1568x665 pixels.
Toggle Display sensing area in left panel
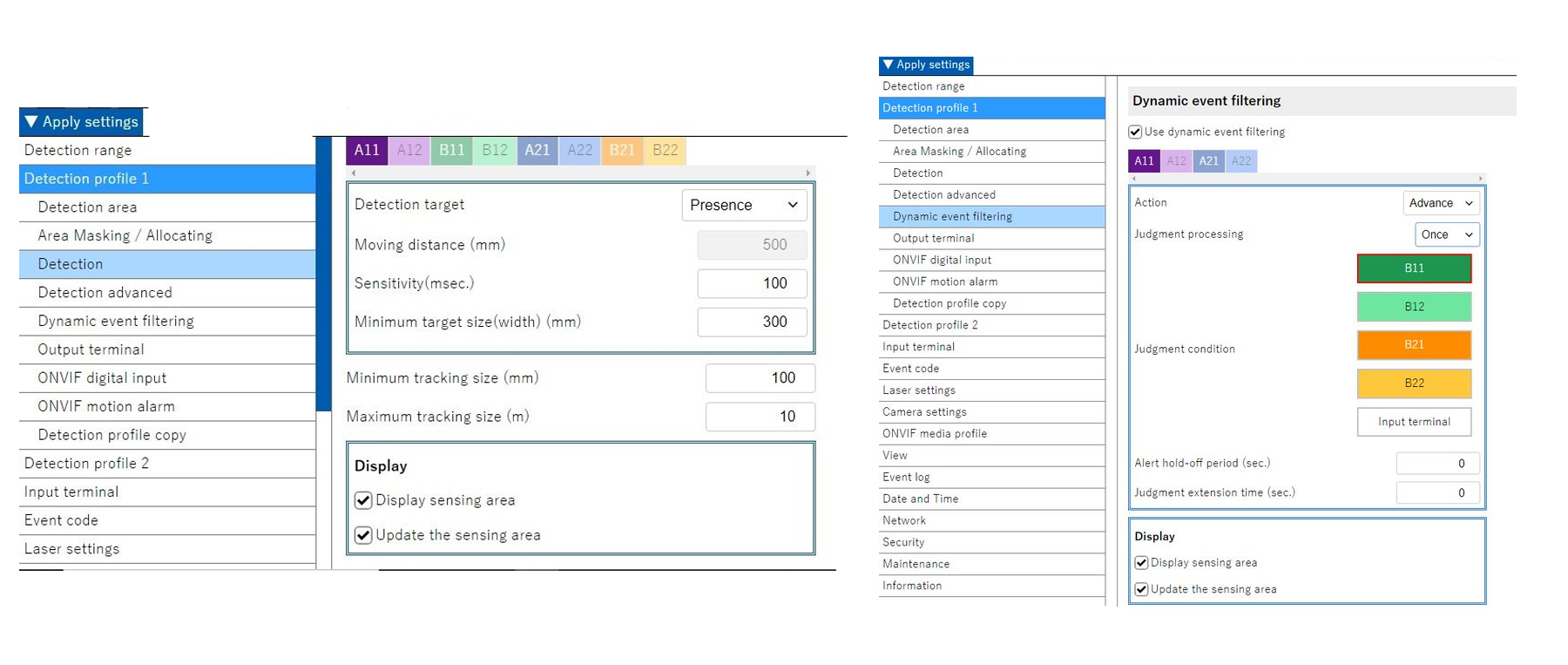pos(363,500)
